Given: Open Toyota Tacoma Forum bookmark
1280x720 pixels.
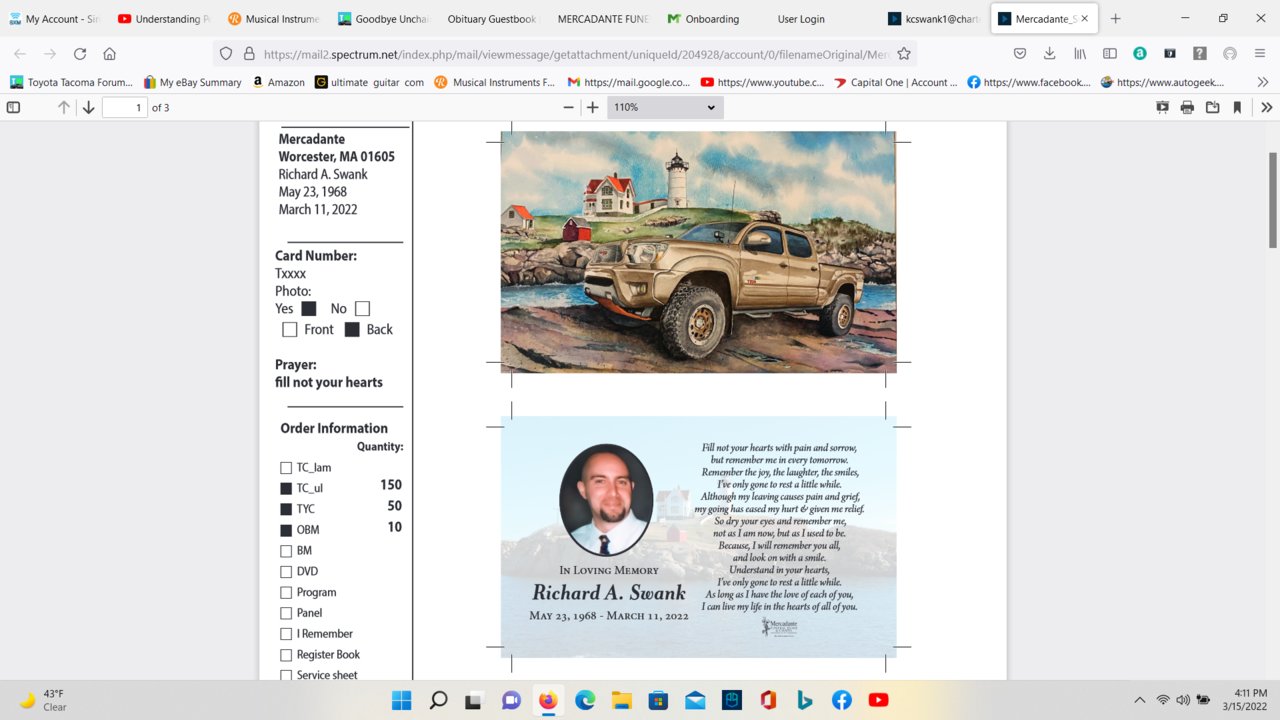Looking at the screenshot, I should pos(71,82).
